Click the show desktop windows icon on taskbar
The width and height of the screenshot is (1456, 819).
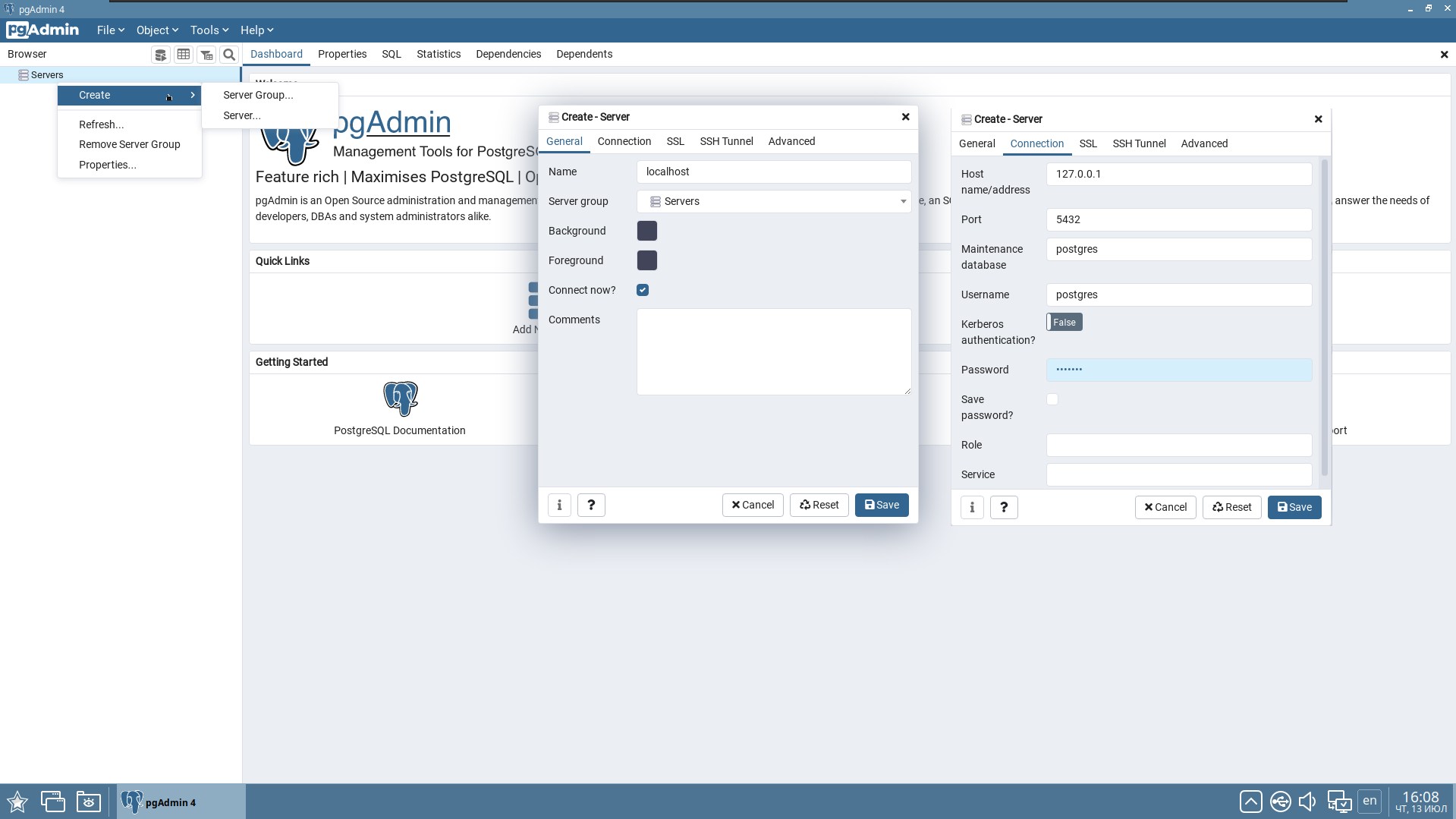click(x=52, y=802)
